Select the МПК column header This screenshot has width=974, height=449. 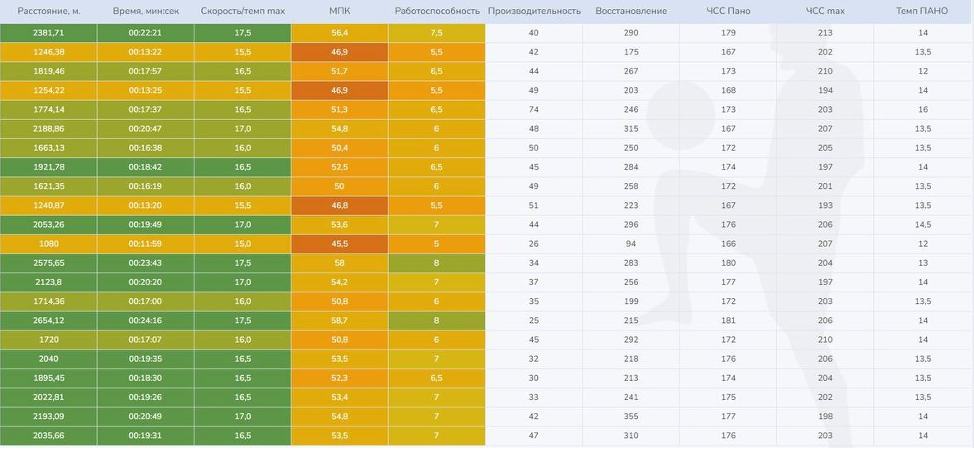pyautogui.click(x=339, y=10)
